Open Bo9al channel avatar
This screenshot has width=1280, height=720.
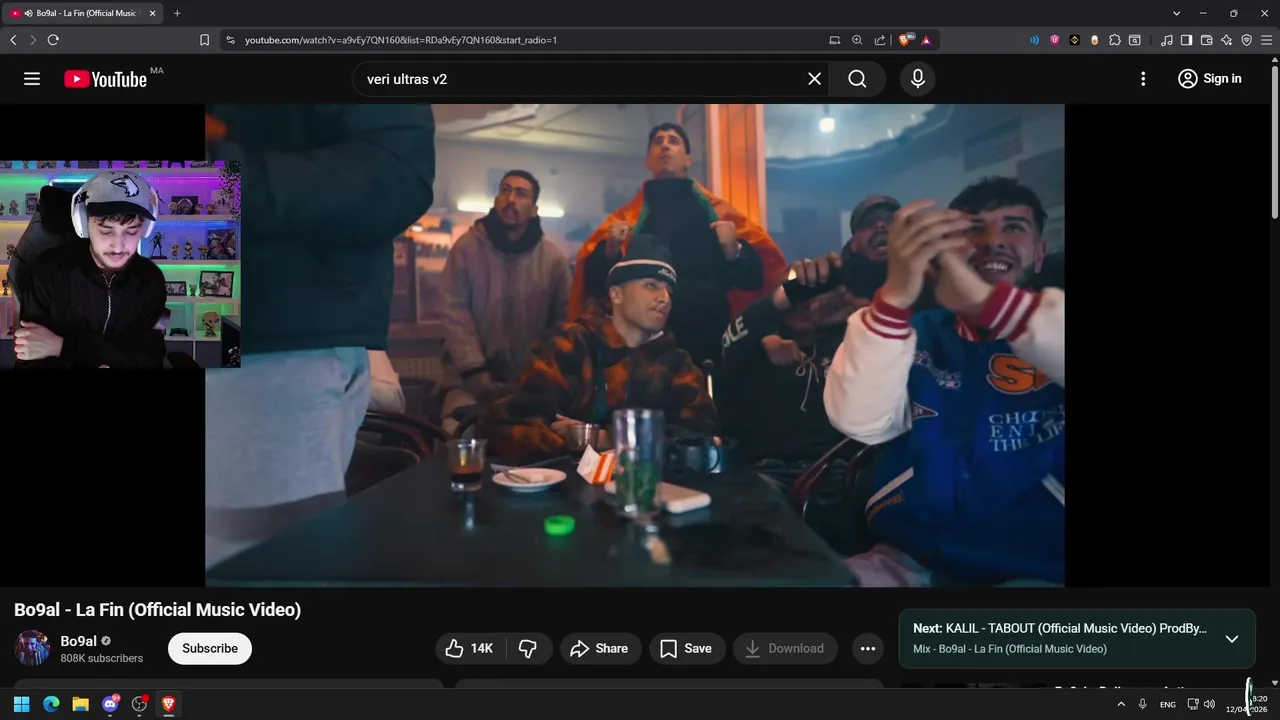(32, 648)
